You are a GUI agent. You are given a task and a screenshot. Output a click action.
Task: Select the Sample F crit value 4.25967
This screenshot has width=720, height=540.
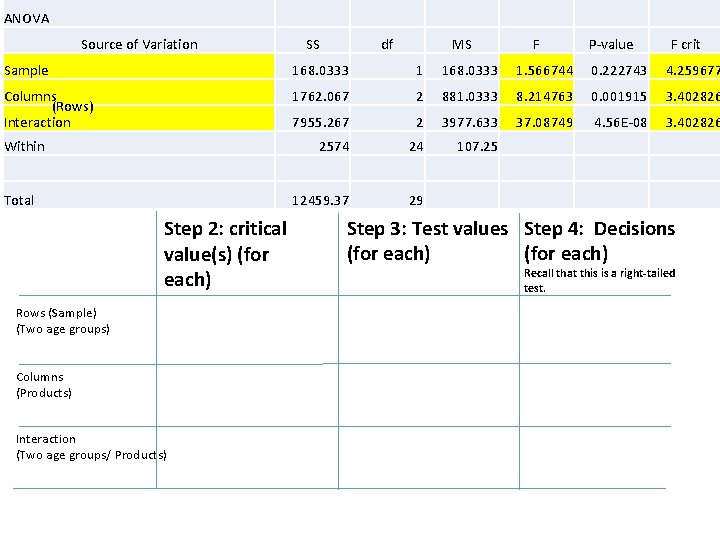pos(693,71)
